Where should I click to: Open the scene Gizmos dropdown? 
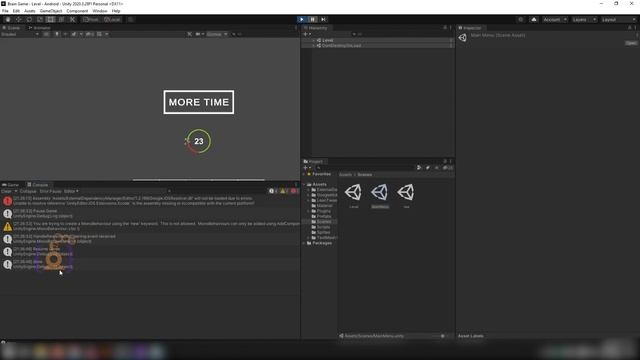[217, 34]
